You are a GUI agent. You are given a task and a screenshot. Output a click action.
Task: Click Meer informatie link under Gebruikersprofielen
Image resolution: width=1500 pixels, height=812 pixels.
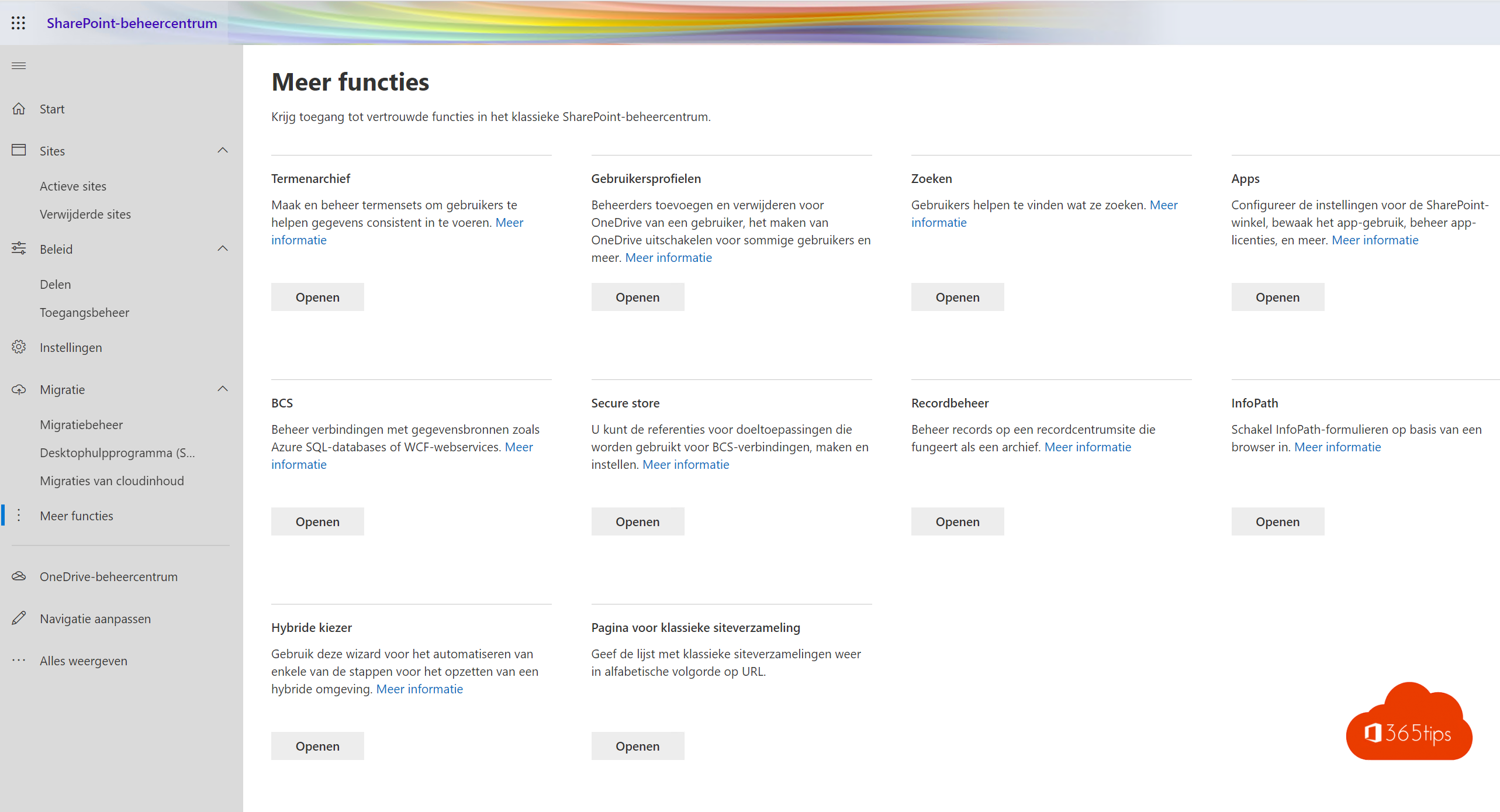coord(669,258)
